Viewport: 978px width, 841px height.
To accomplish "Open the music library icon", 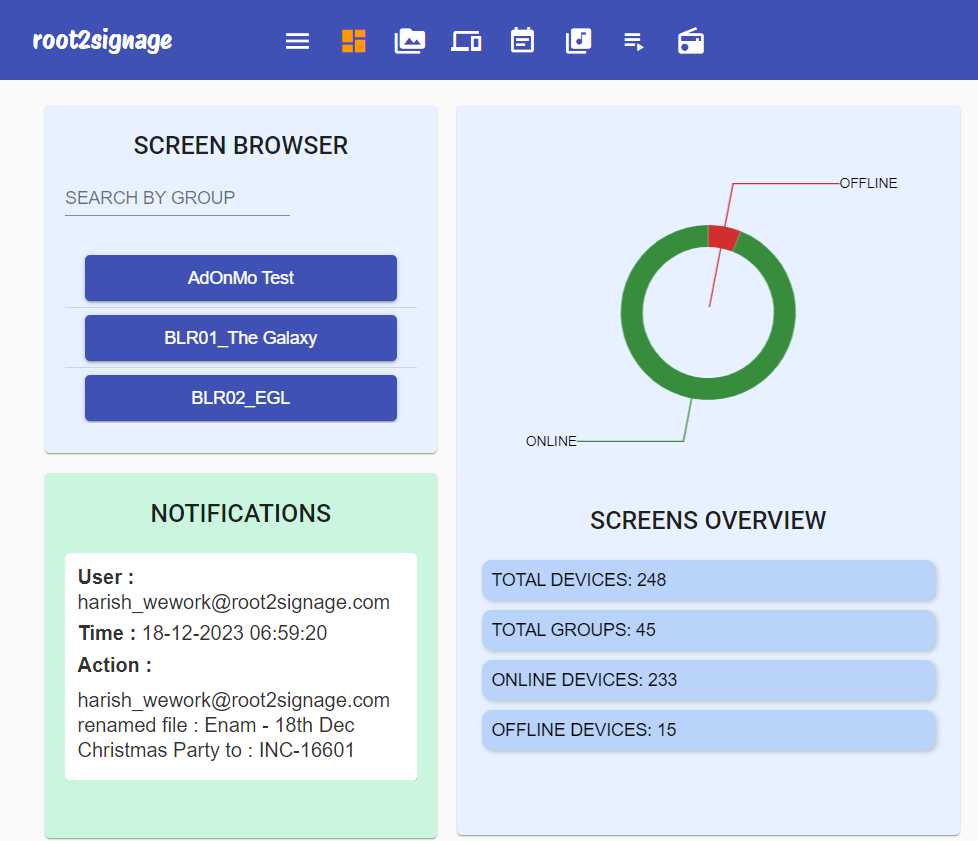I will 578,41.
